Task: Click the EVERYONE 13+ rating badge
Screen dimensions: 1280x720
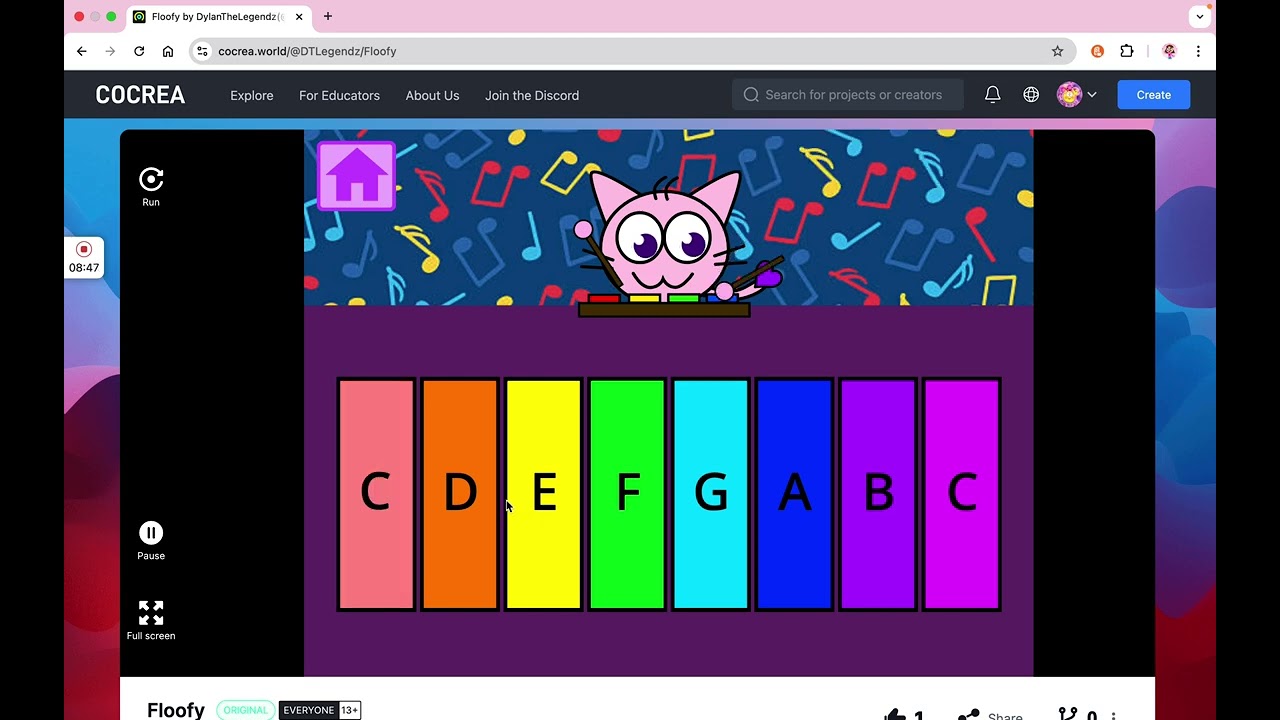Action: (x=320, y=710)
